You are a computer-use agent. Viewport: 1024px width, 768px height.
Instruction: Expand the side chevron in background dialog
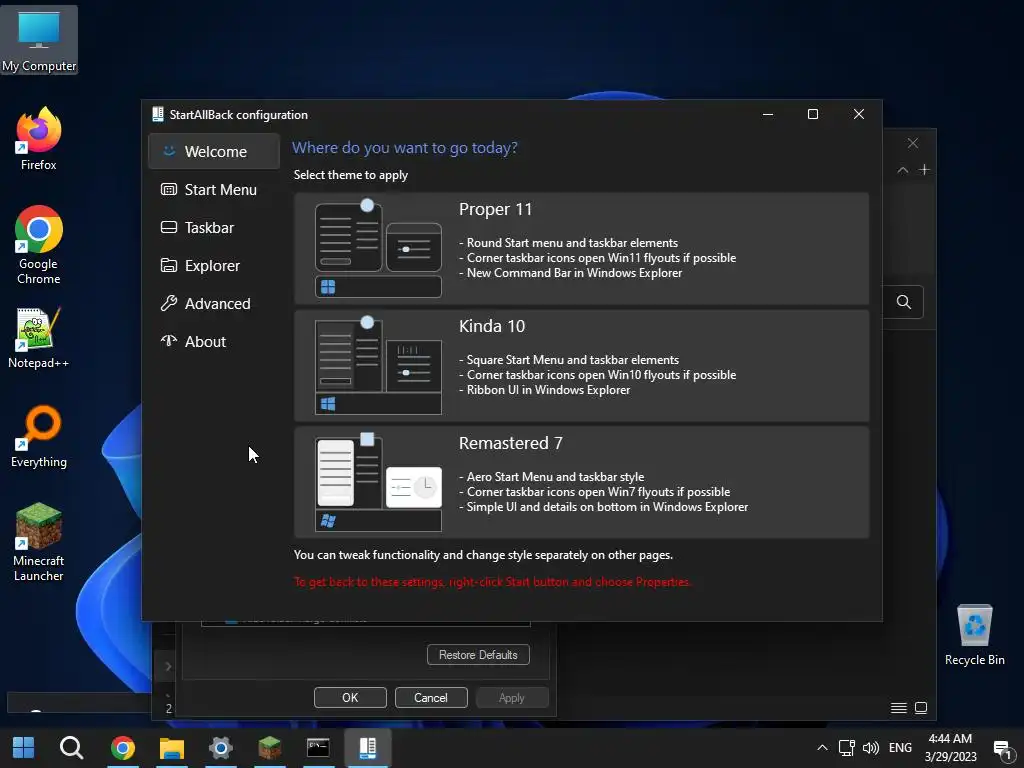(168, 666)
